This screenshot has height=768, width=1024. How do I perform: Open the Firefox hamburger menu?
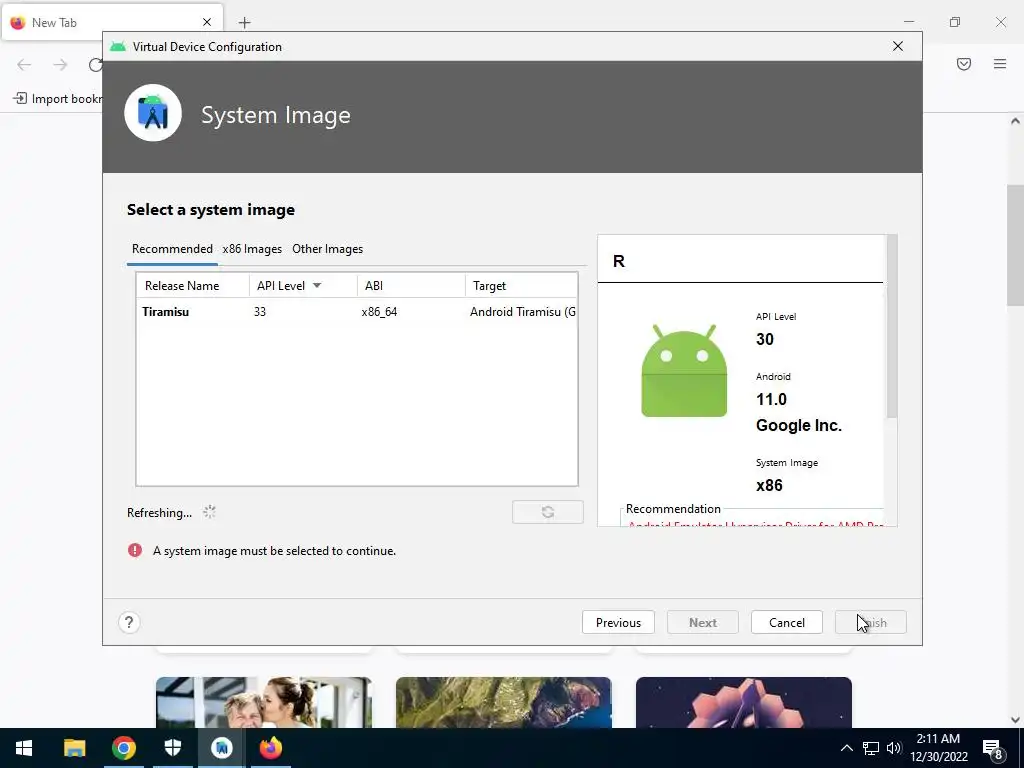(x=1000, y=64)
